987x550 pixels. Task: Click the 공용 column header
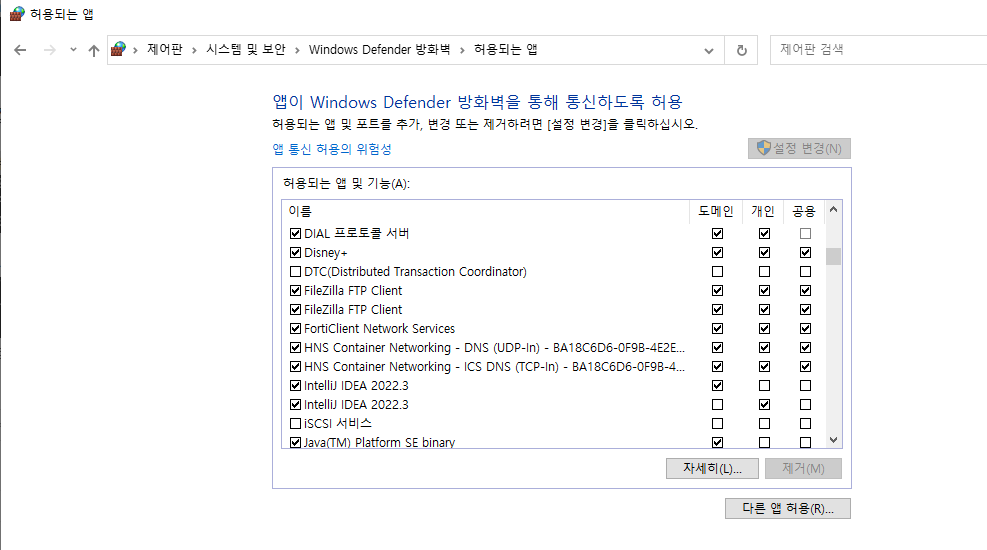(804, 211)
